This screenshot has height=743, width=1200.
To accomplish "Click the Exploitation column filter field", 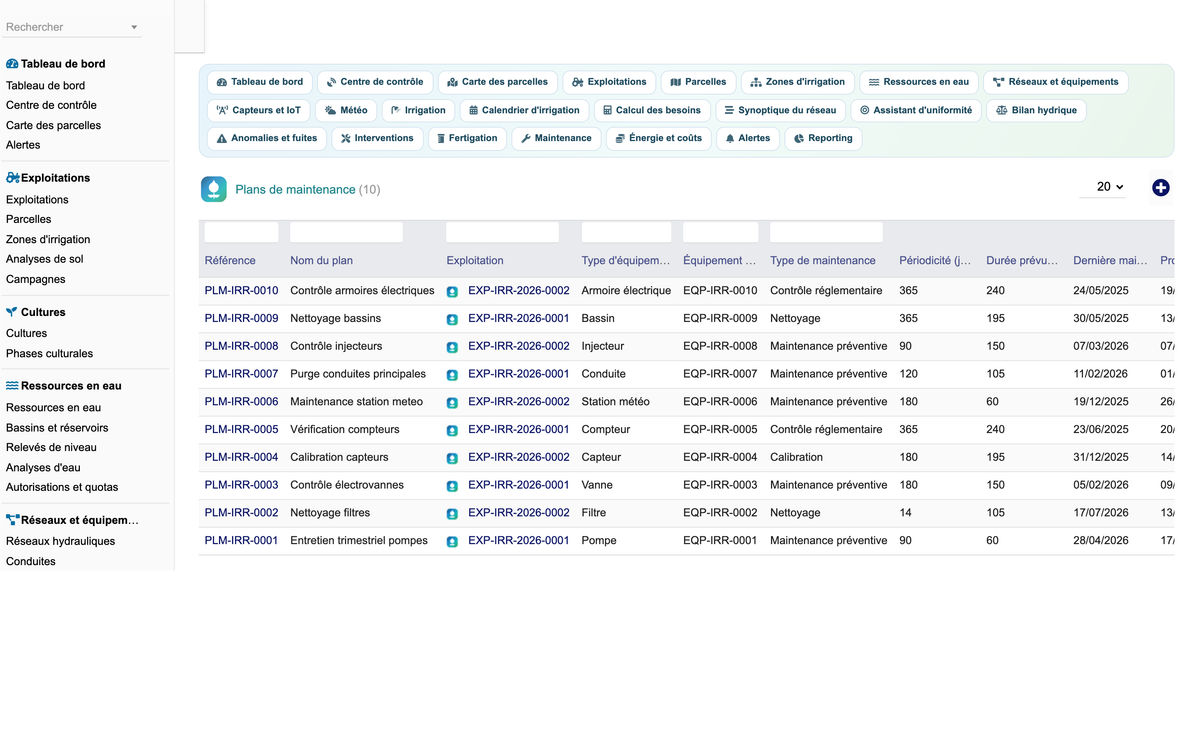I will (502, 232).
